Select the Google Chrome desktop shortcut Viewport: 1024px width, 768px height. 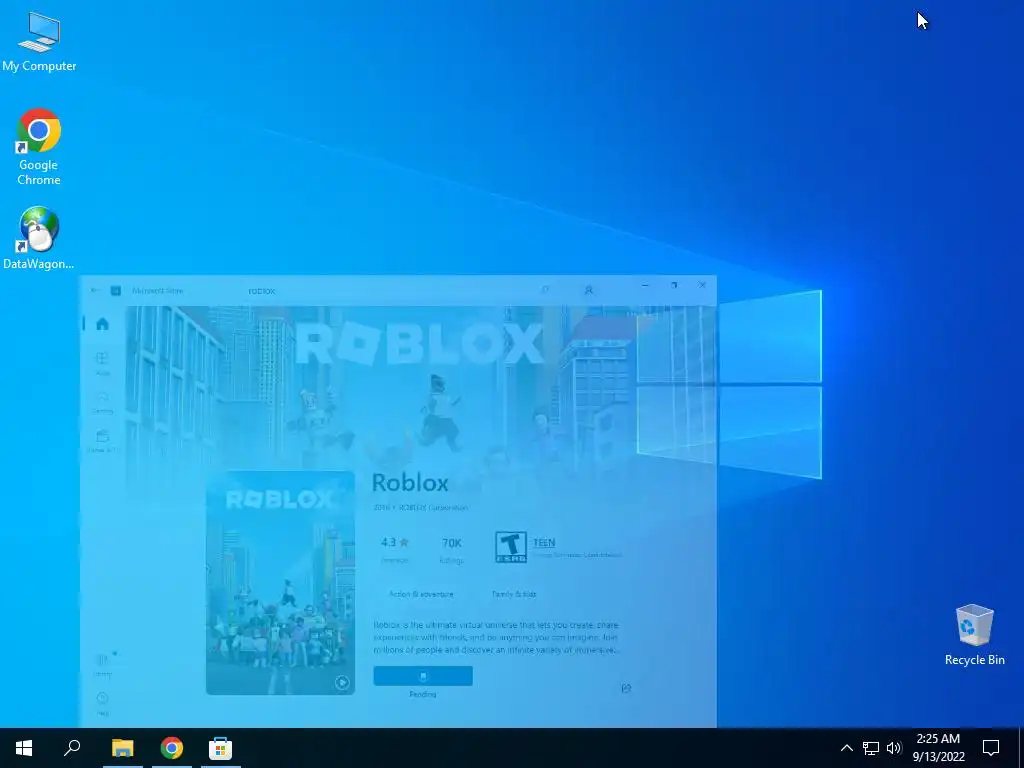[39, 147]
